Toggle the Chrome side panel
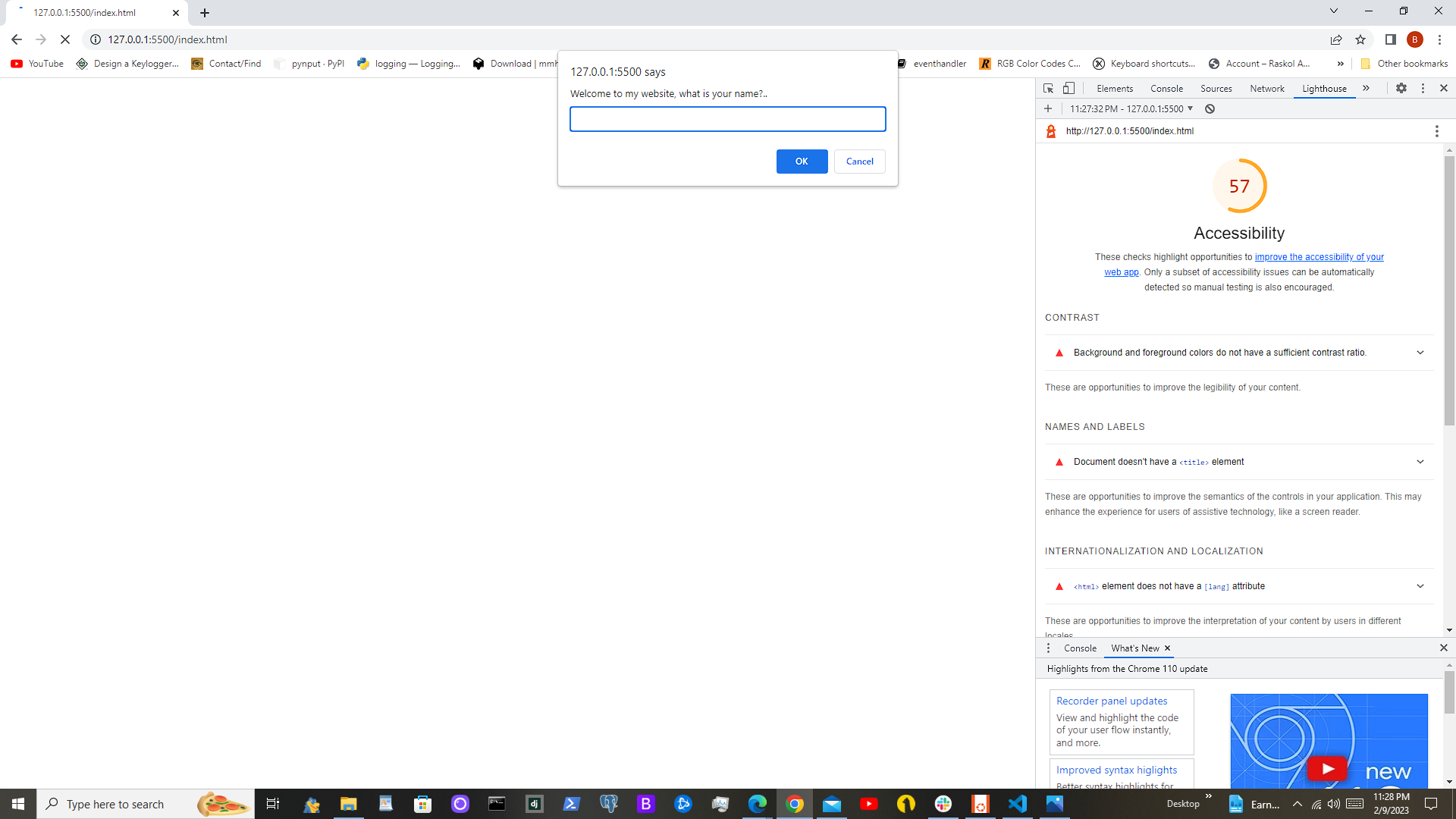 pyautogui.click(x=1390, y=39)
